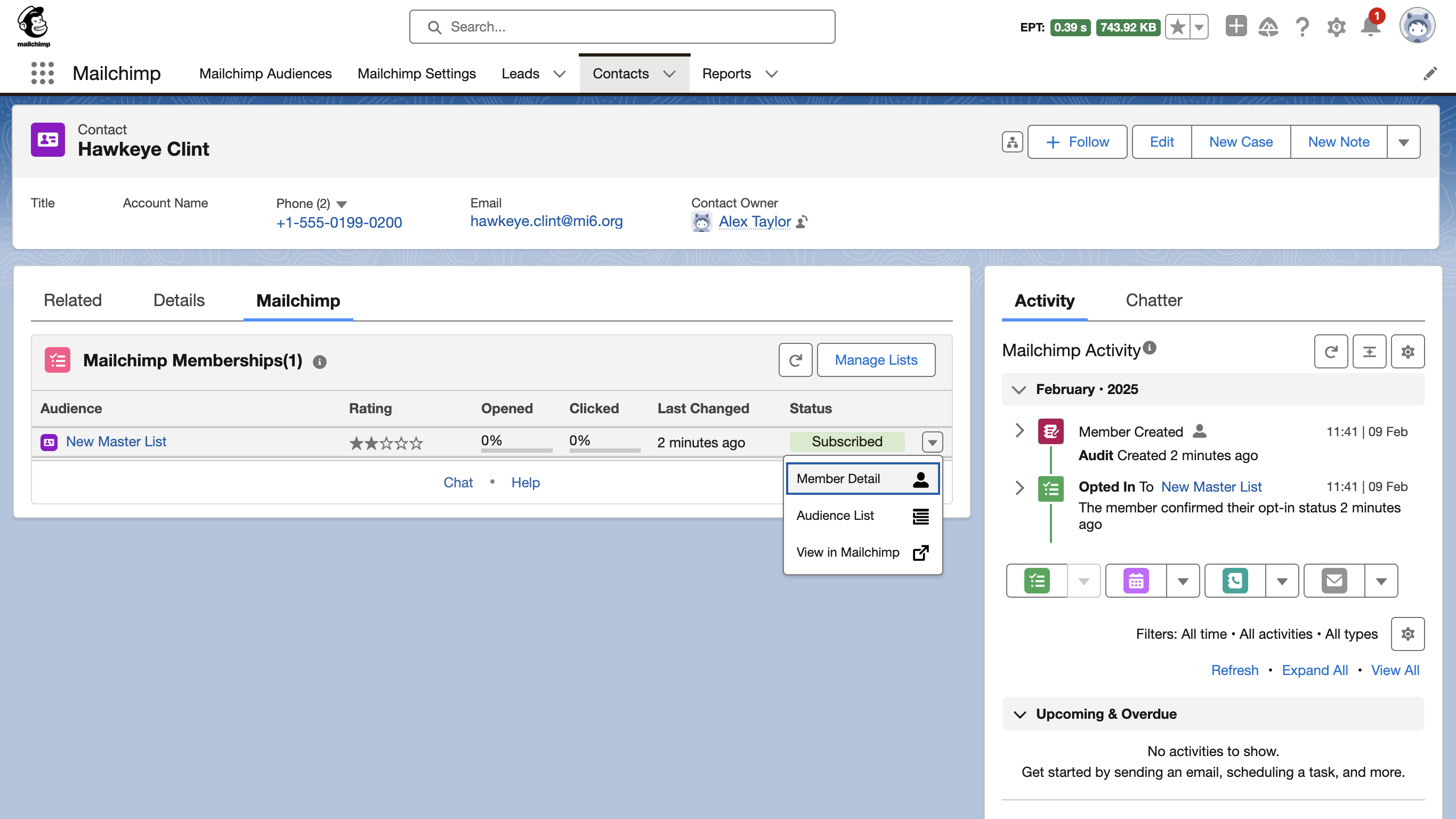Click the Manage Lists button
Viewport: 1456px width, 819px height.
(876, 360)
